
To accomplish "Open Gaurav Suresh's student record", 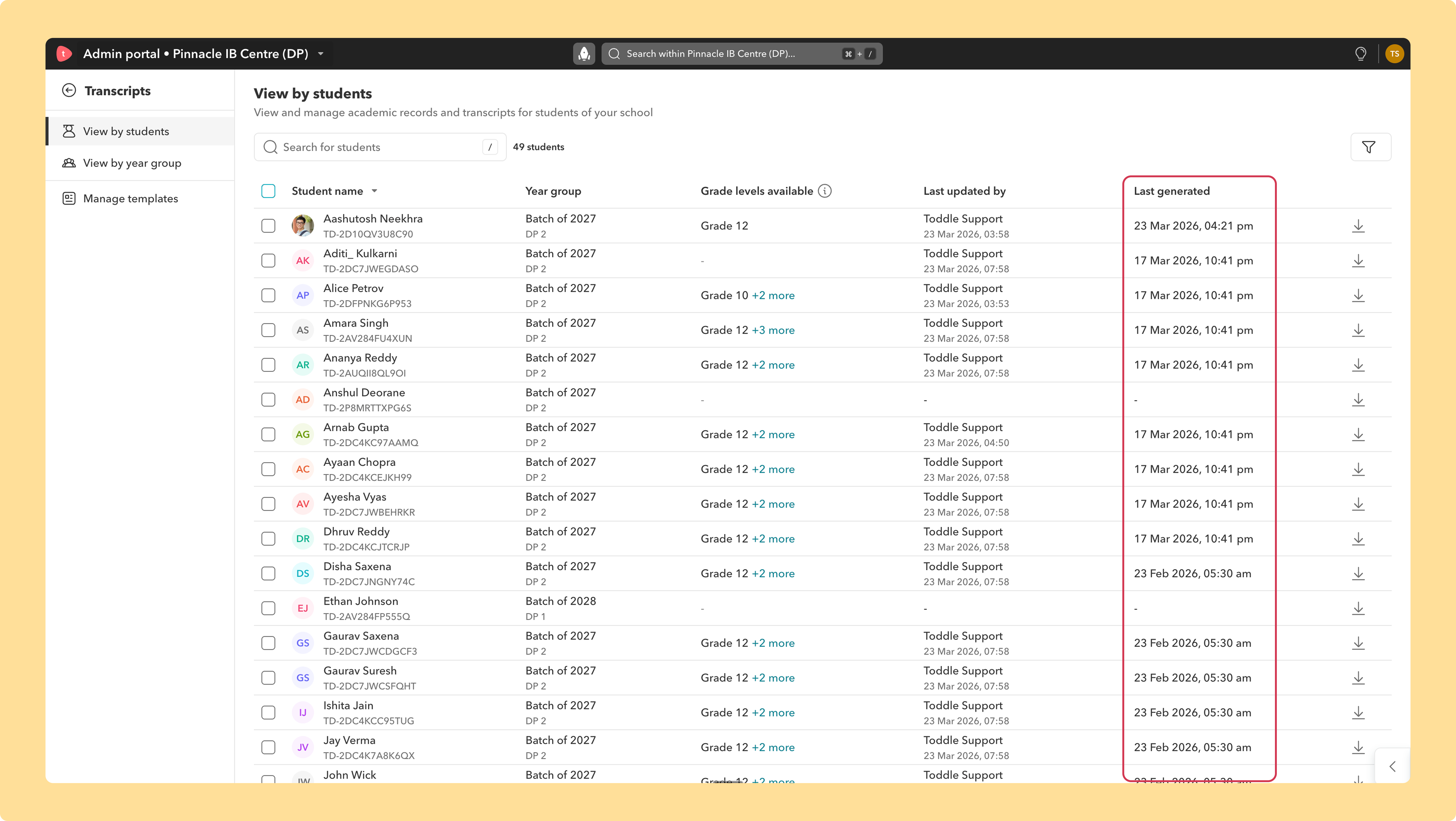I will tap(360, 670).
